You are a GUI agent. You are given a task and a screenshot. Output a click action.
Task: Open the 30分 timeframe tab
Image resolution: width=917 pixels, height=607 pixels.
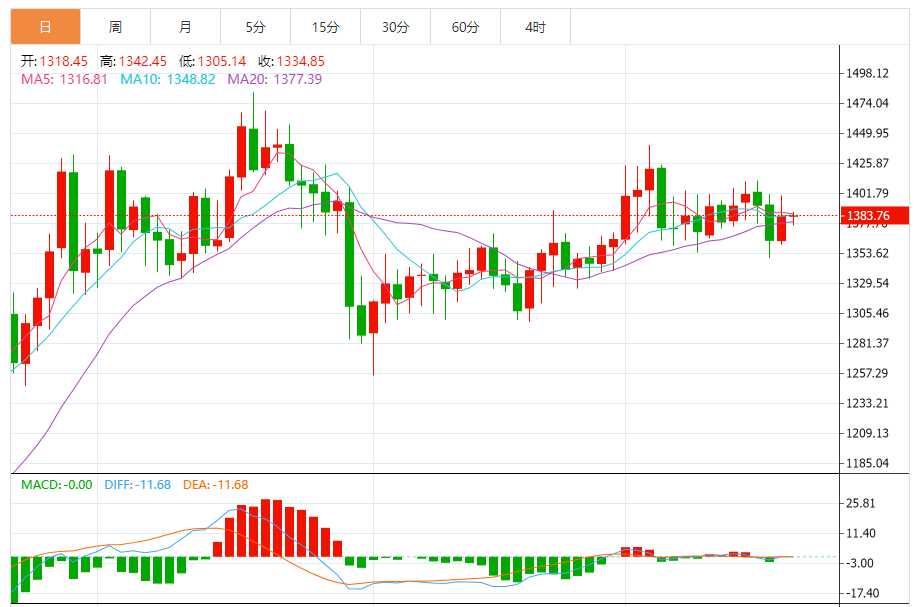[395, 27]
